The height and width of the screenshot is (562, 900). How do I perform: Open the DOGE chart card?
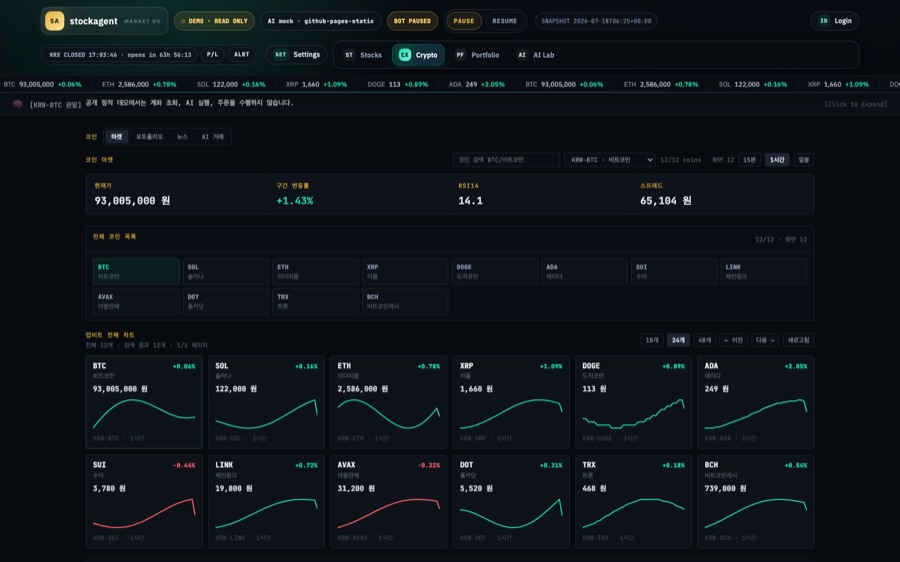tap(633, 402)
